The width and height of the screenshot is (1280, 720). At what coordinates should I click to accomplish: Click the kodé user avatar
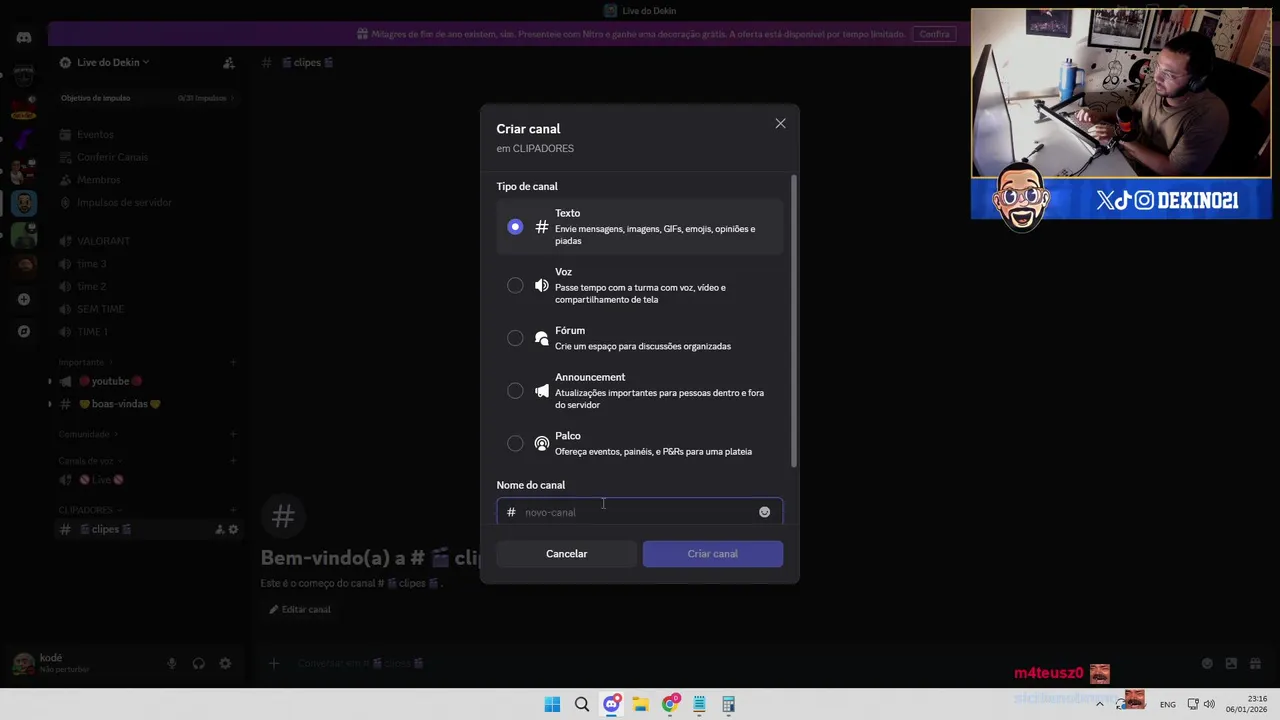pos(22,664)
